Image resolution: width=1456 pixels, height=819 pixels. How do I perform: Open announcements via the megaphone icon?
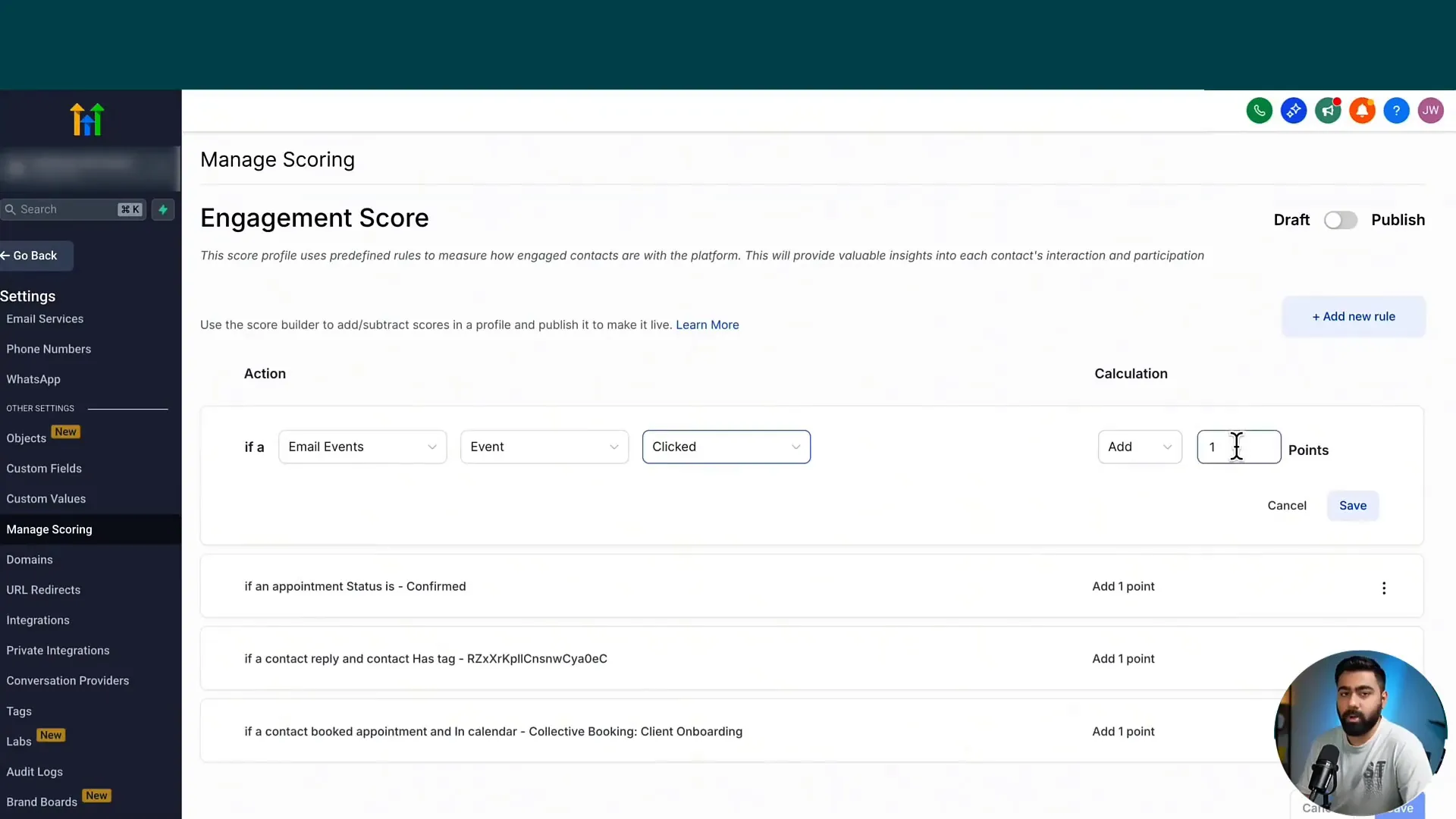1328,110
